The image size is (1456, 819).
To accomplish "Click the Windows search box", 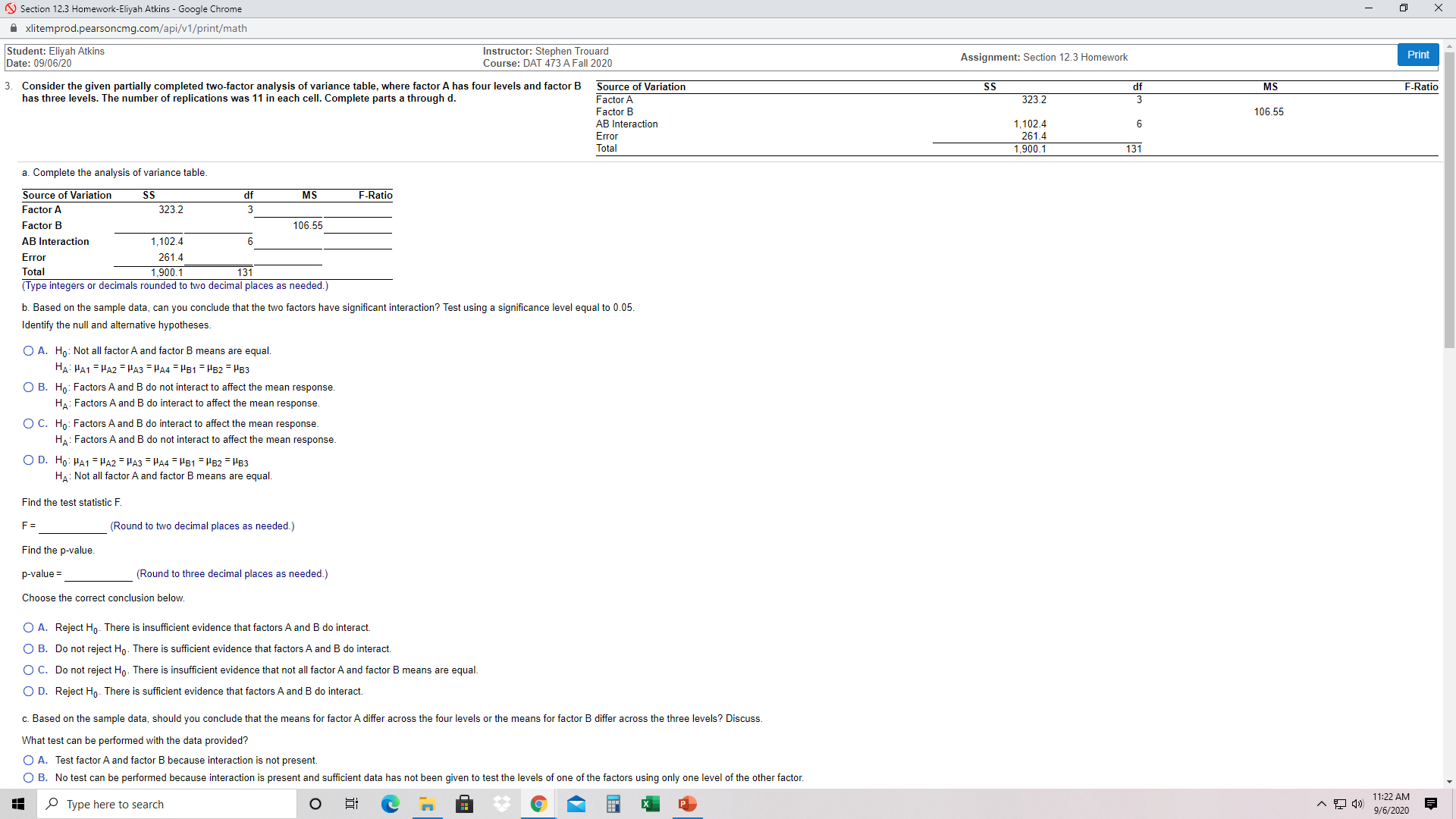I will point(167,804).
